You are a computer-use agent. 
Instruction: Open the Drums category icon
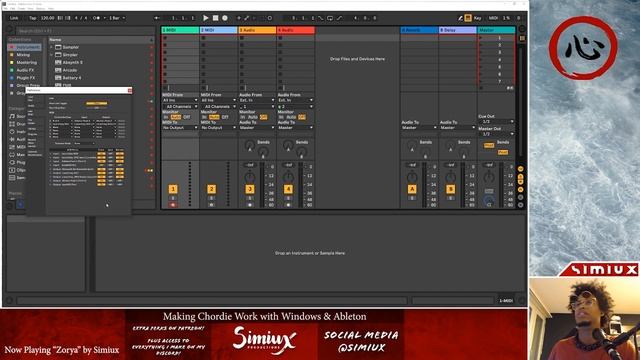point(12,124)
